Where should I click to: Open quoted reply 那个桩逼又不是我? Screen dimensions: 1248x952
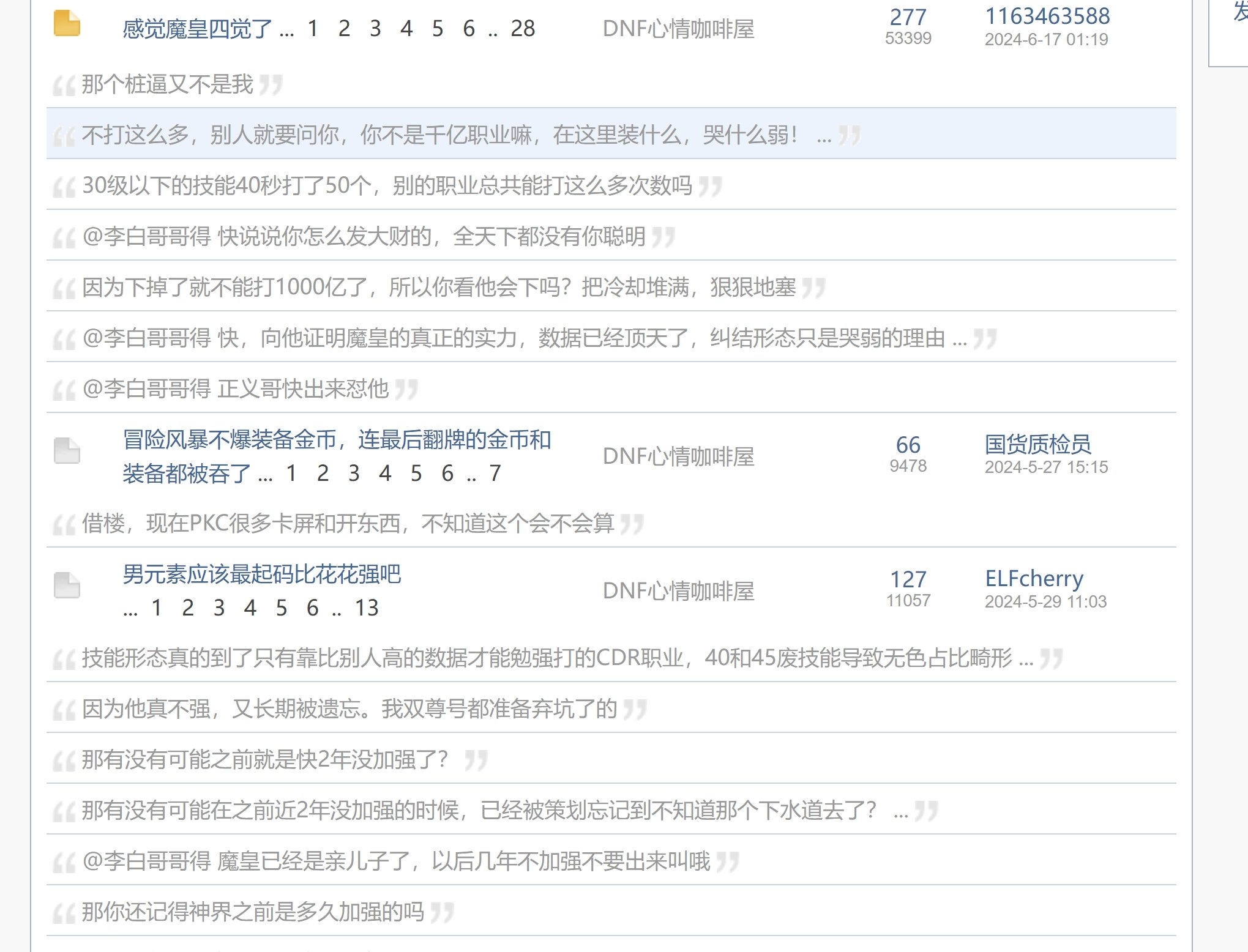(167, 84)
